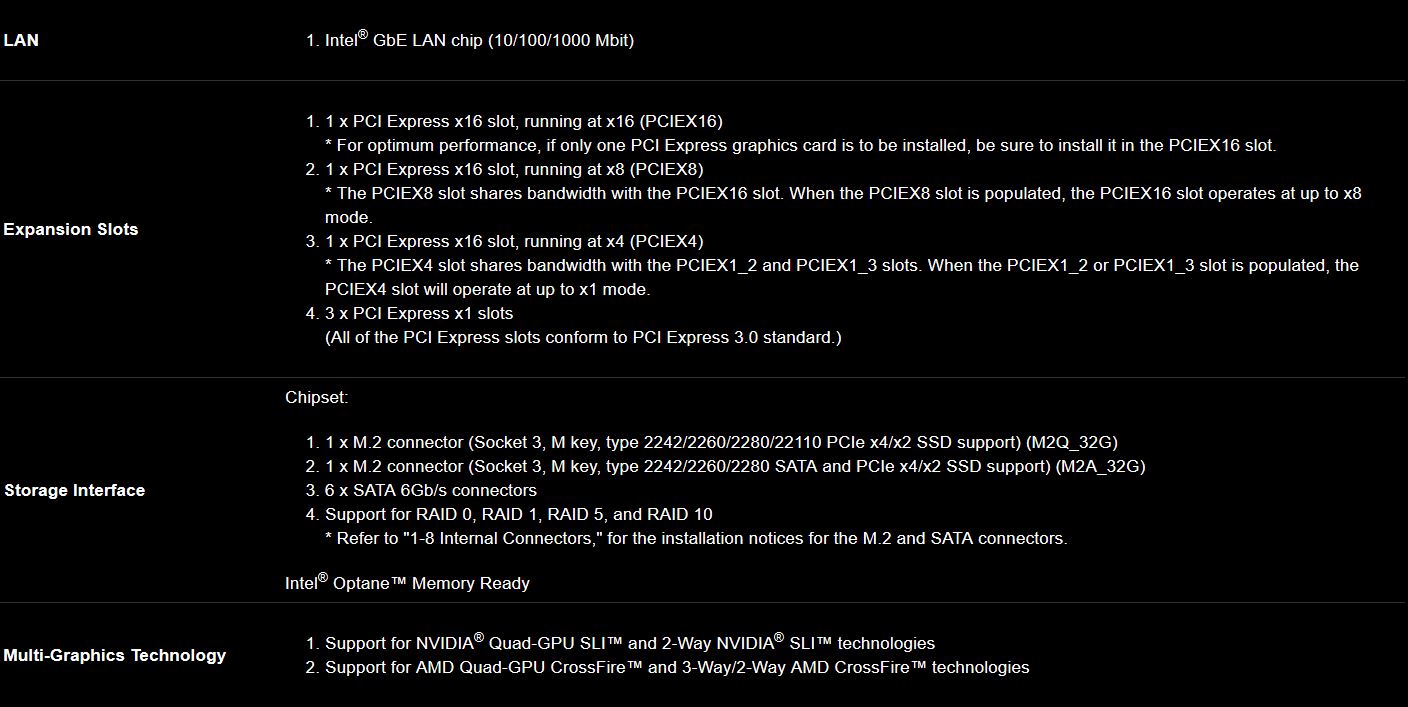Image resolution: width=1408 pixels, height=707 pixels.
Task: Select the Storage Interface heading
Action: coord(75,490)
